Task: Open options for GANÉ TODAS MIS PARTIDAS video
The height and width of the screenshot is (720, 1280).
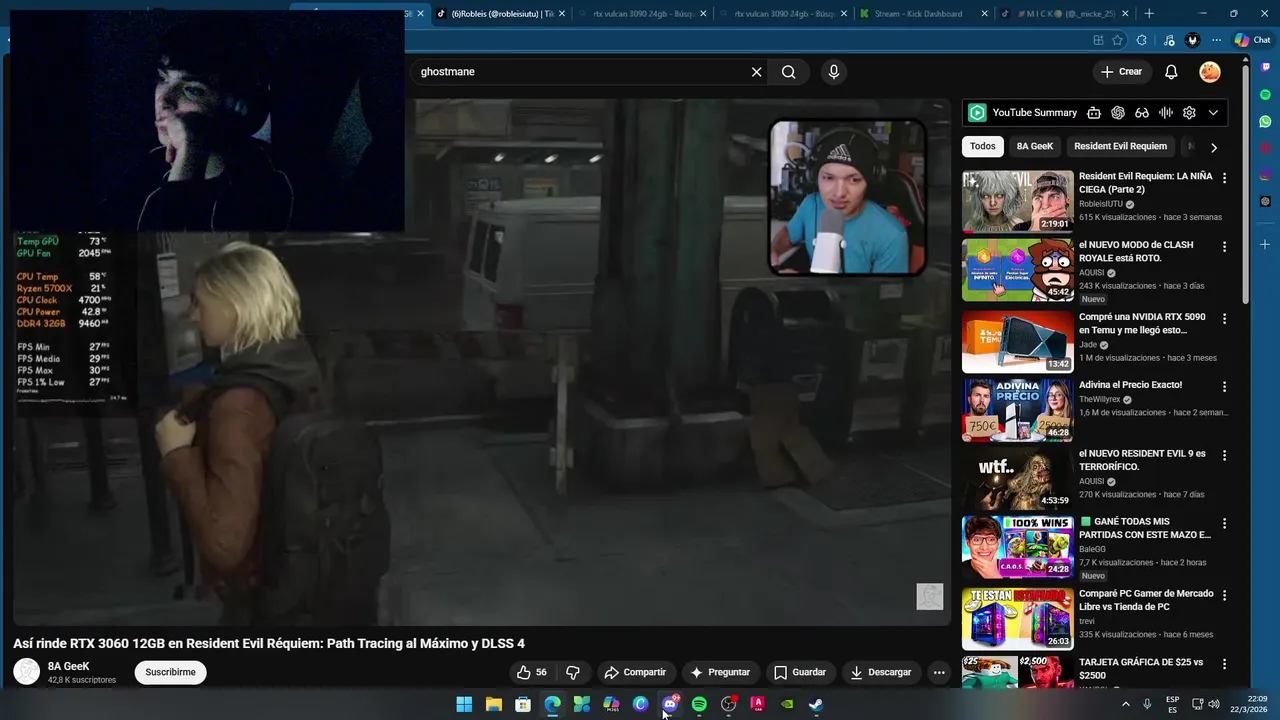Action: pyautogui.click(x=1224, y=523)
